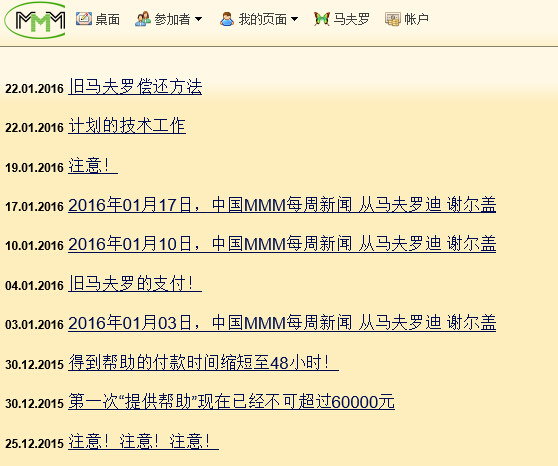Expand the 参加者 dropdown arrow

coord(199,19)
